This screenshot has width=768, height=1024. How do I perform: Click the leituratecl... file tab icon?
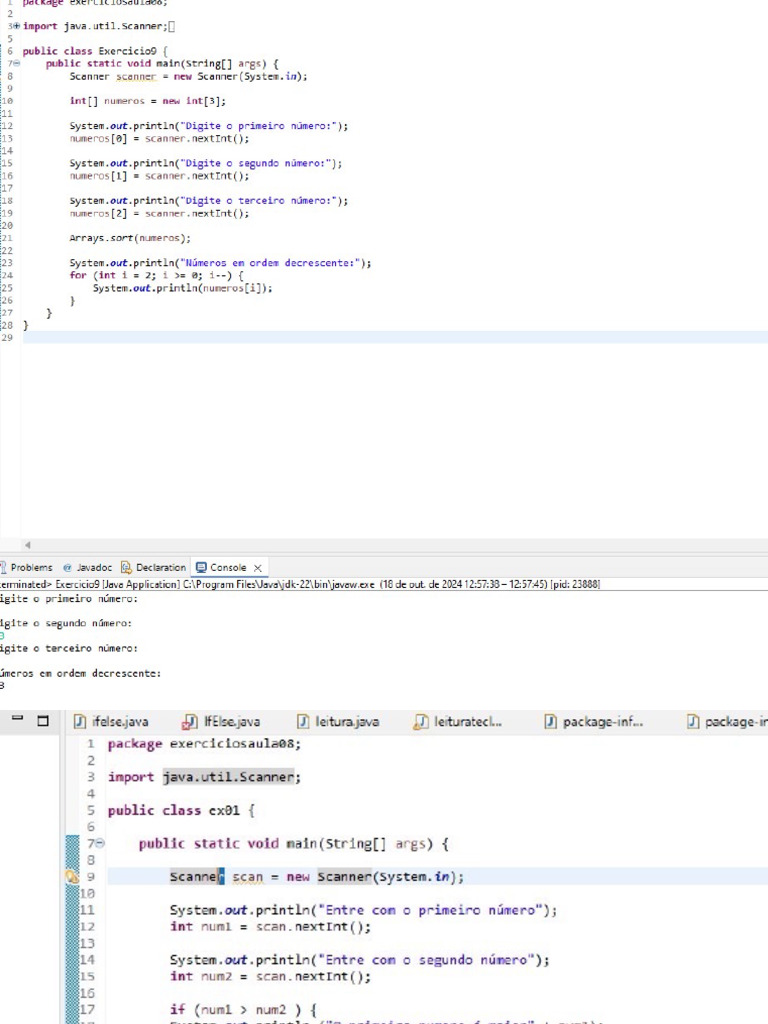click(422, 722)
